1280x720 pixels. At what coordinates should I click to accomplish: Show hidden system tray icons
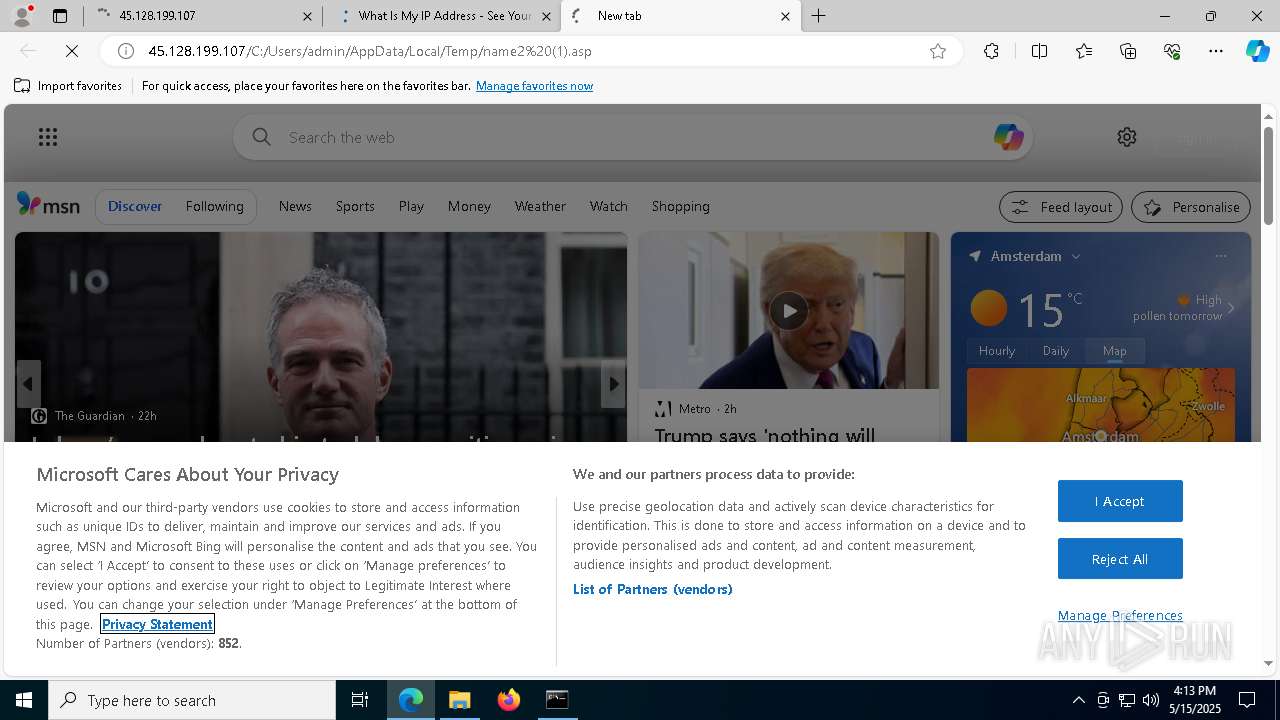click(1078, 700)
